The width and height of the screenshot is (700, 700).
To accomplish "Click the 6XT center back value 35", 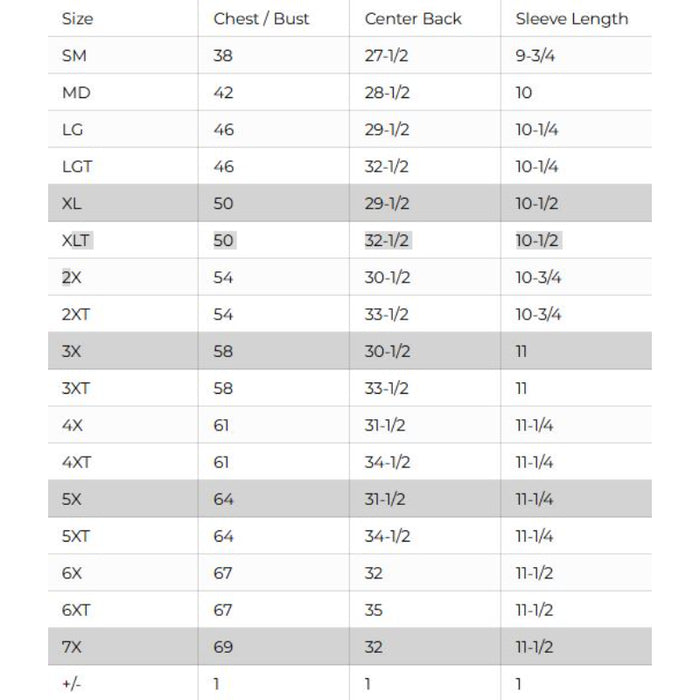I will (374, 610).
